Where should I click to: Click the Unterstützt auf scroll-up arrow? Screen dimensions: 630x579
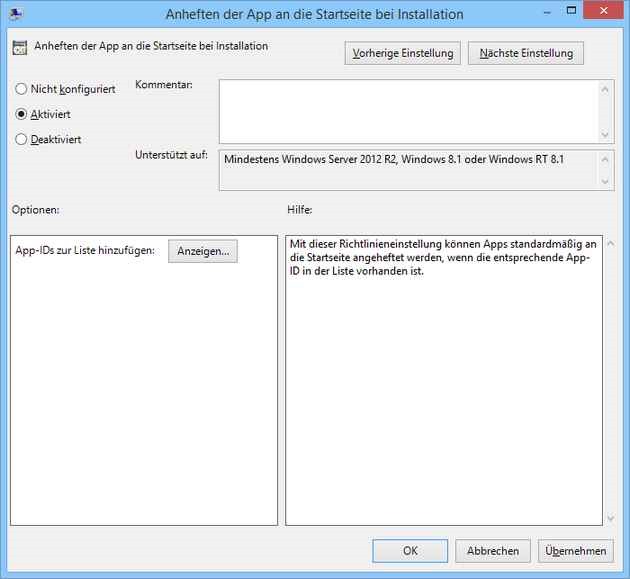pos(606,159)
